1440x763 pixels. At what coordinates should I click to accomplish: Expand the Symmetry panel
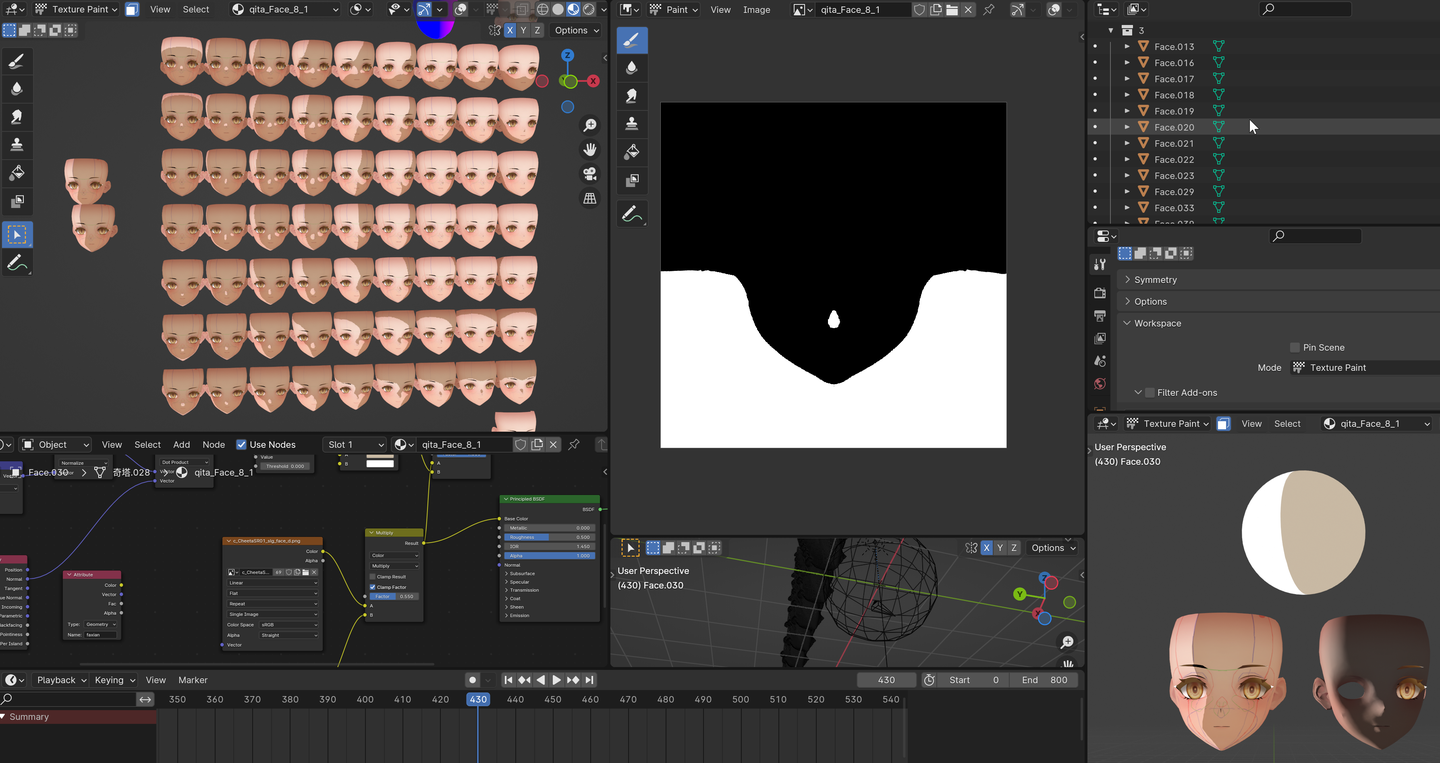(x=1155, y=280)
